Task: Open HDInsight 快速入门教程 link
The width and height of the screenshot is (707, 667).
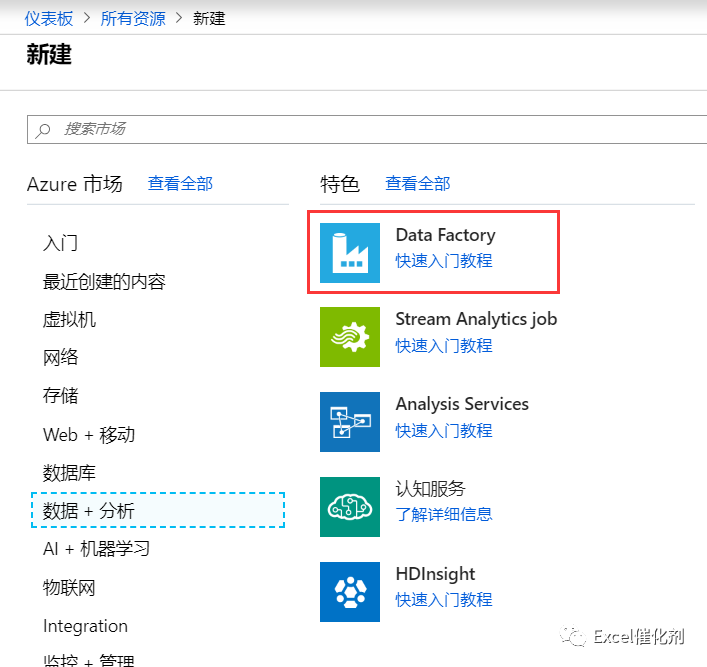Action: pos(444,599)
